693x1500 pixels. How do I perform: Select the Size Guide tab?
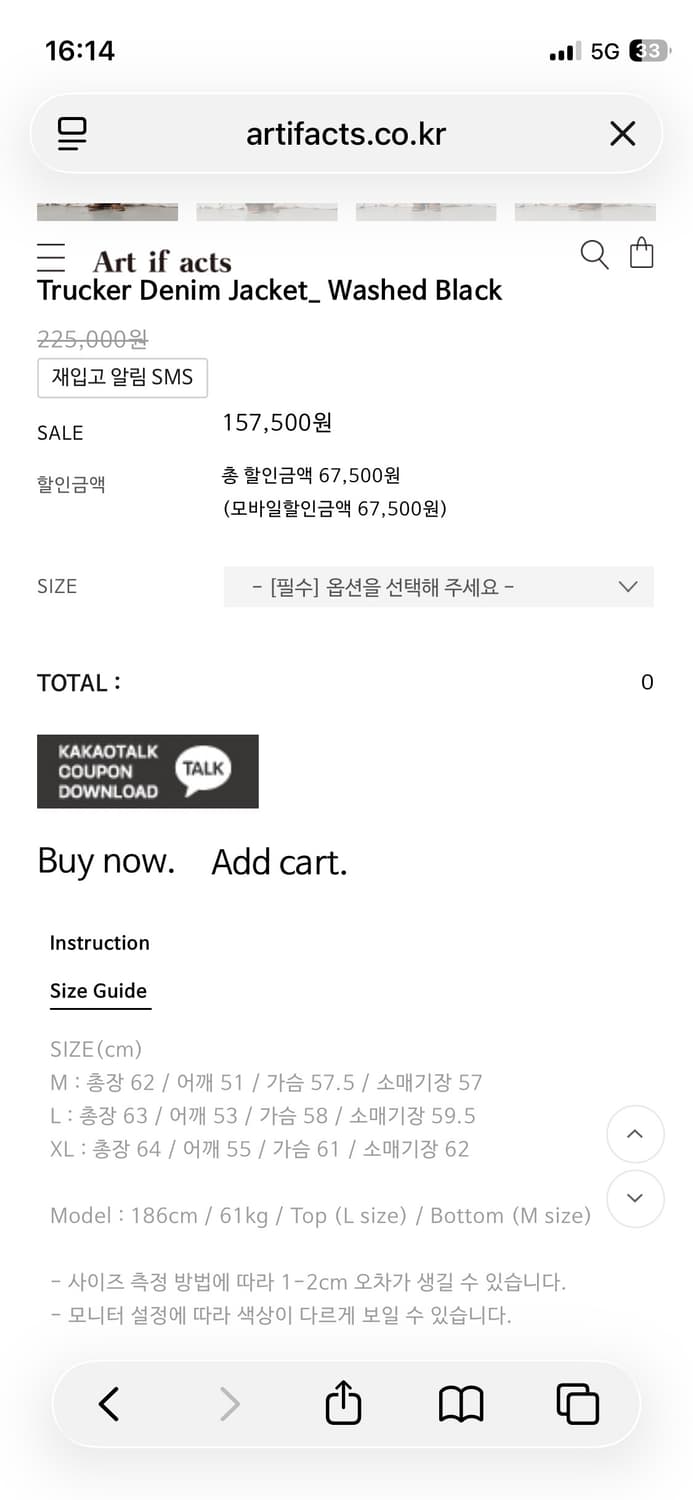[99, 991]
